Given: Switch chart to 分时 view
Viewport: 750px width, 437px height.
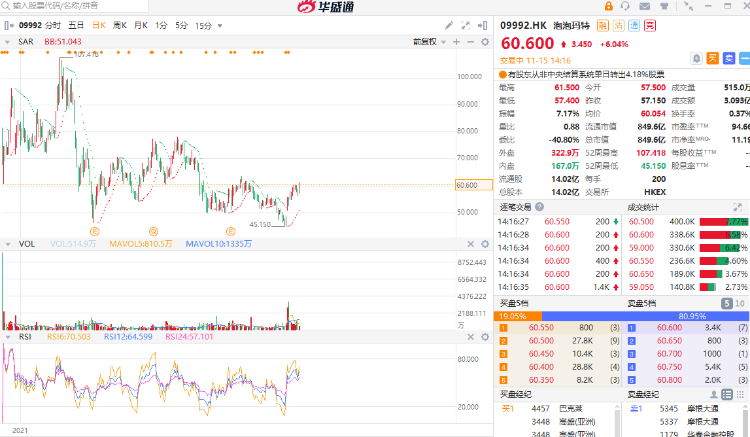Looking at the screenshot, I should coord(53,25).
